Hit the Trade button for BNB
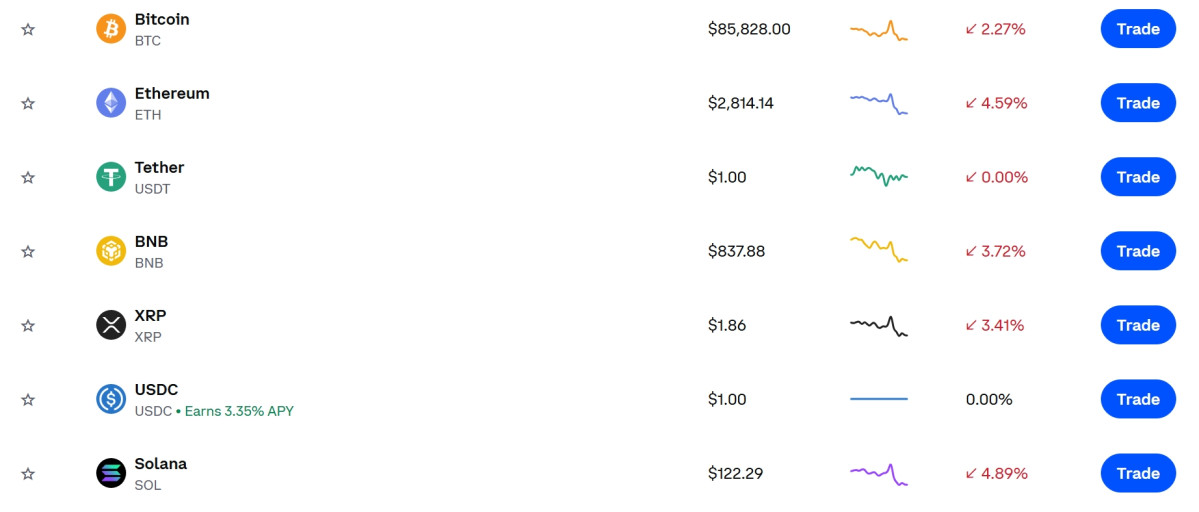Viewport: 1199px width, 512px height. 1137,251
